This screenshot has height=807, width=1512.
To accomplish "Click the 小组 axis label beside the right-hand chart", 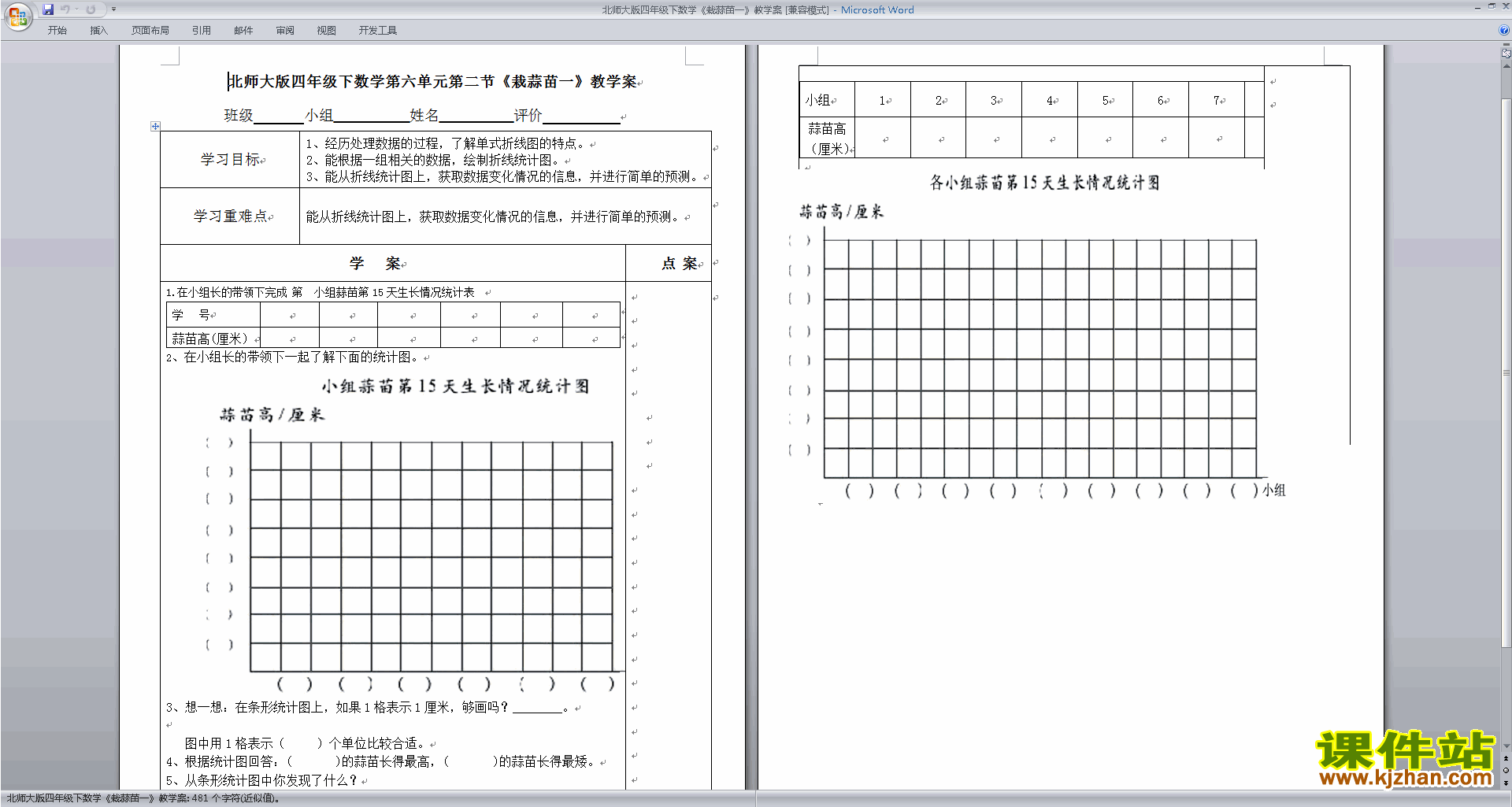I will point(1274,490).
